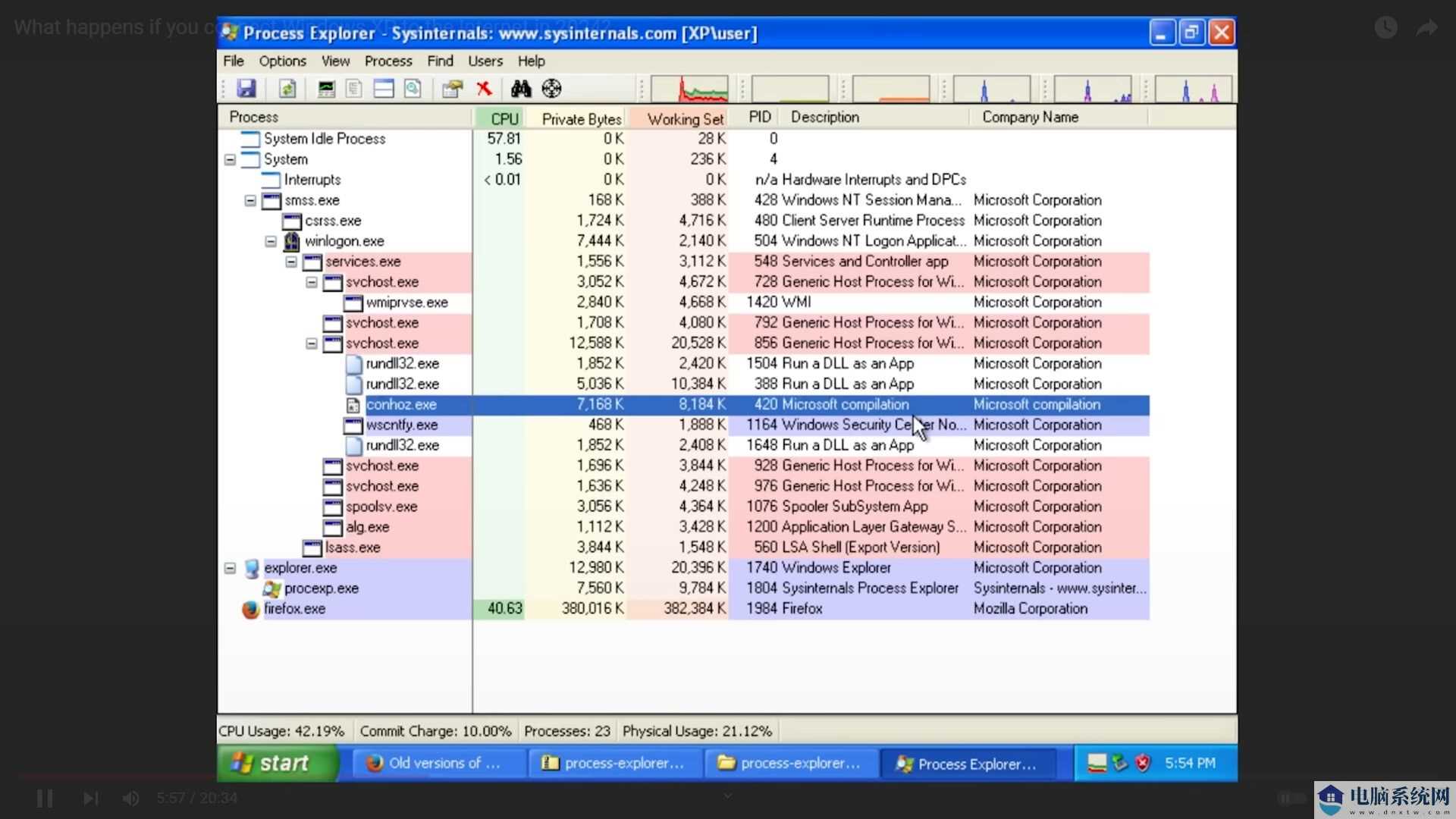Select the lsass.exe process
This screenshot has height=819, width=1456.
(684, 548)
